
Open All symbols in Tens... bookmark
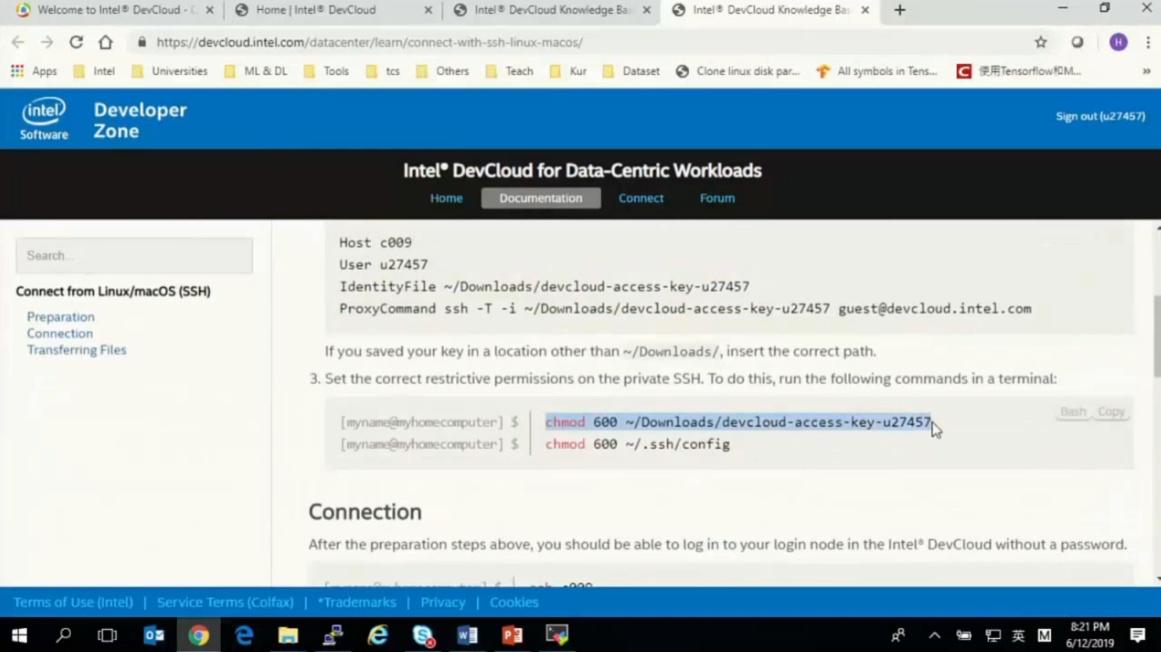tap(877, 71)
